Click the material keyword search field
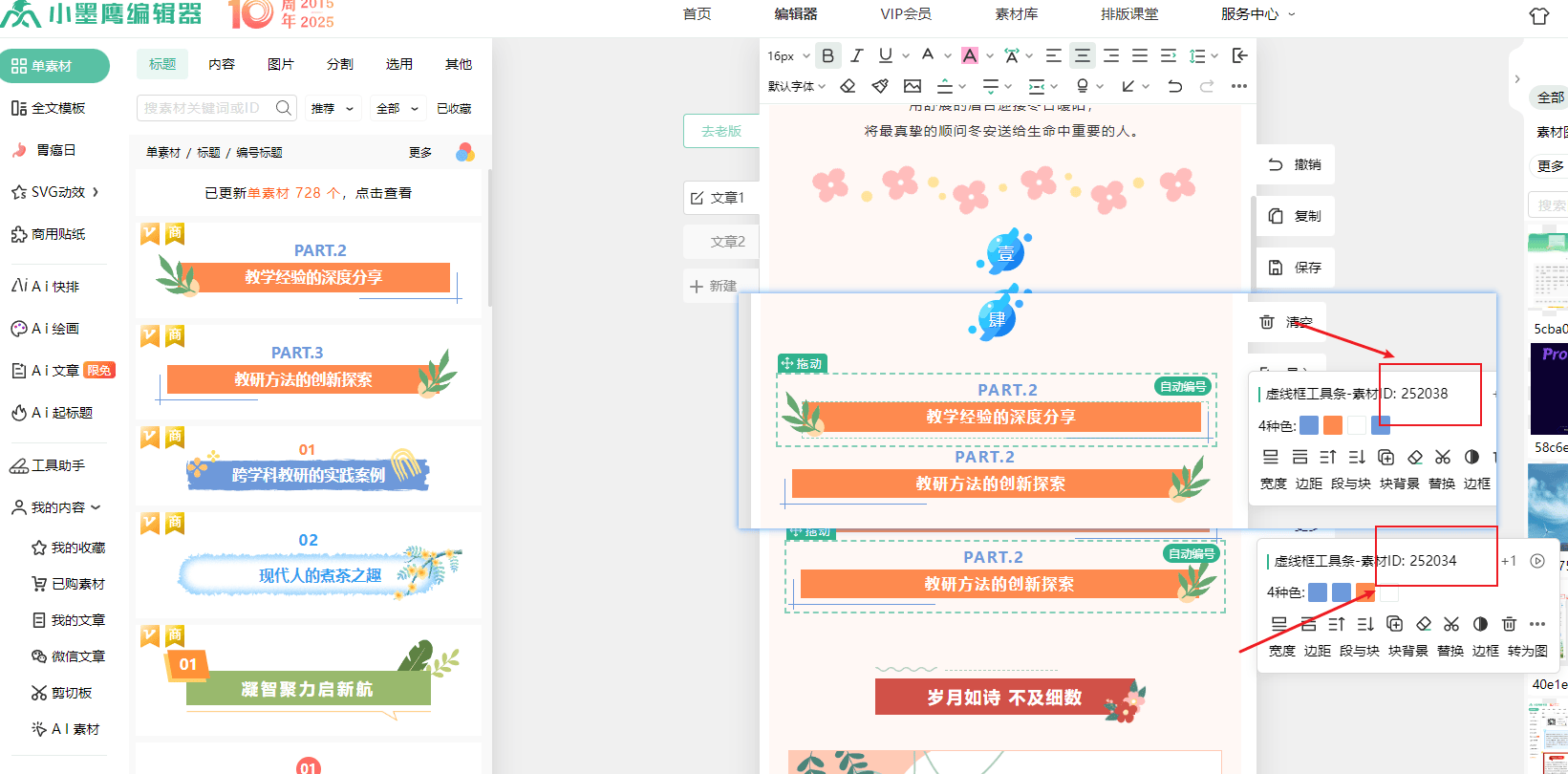This screenshot has width=1568, height=774. point(206,108)
